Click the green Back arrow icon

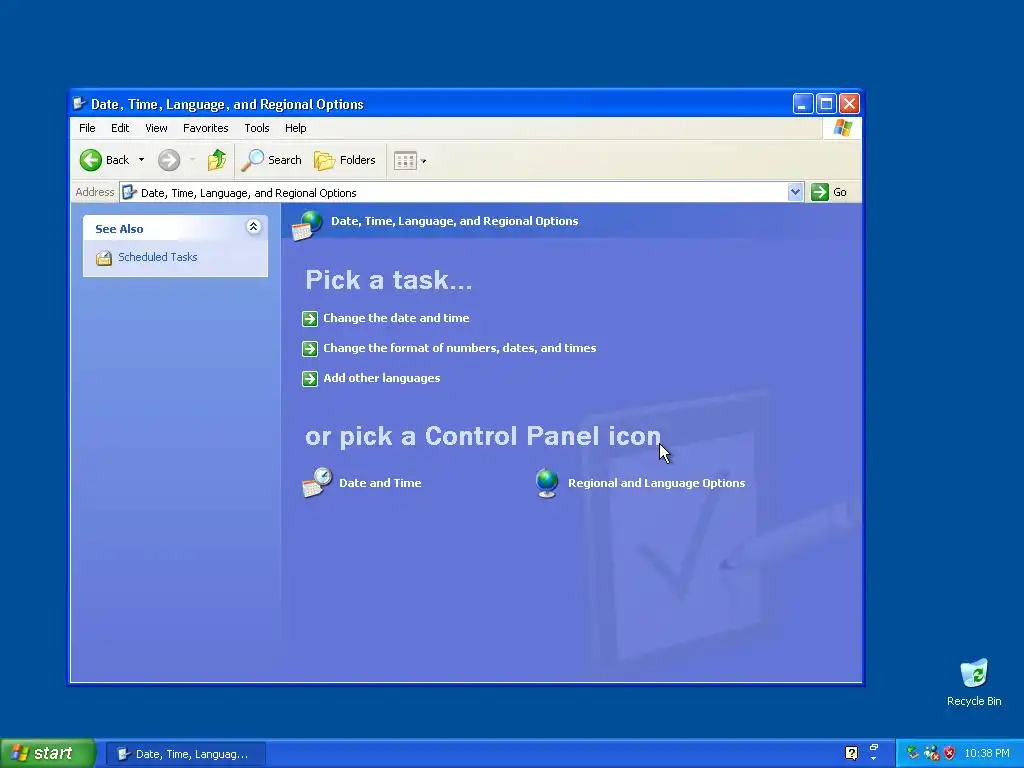click(x=91, y=160)
